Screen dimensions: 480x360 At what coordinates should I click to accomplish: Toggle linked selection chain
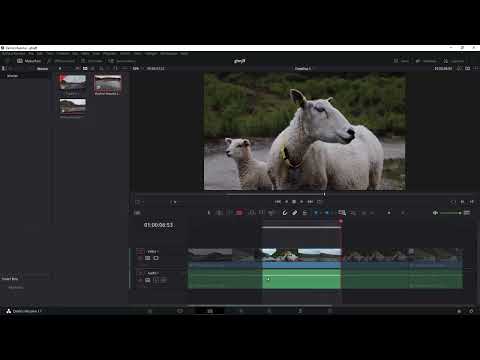(x=295, y=213)
